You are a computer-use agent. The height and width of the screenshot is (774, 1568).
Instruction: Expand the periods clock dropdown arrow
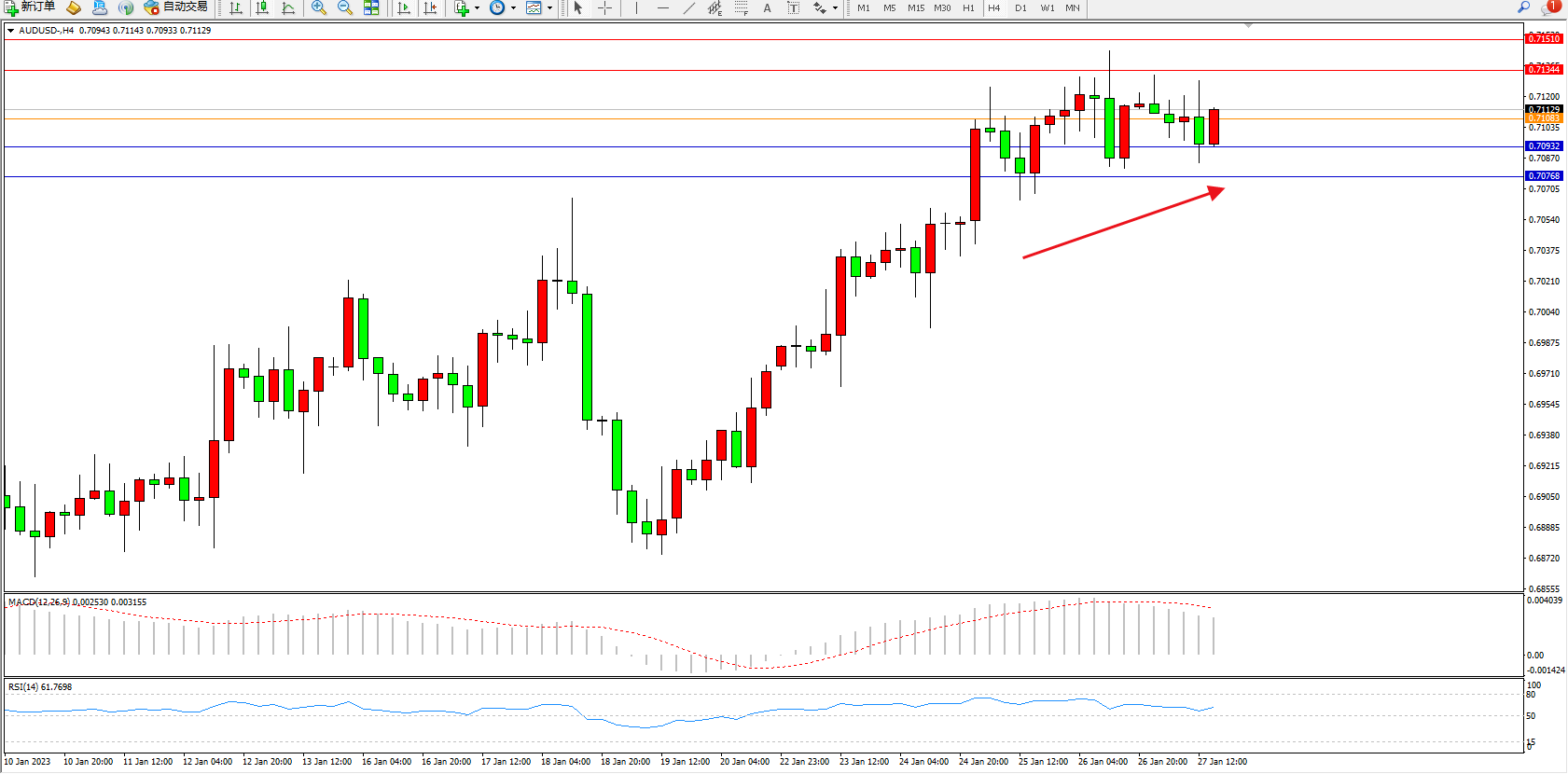pos(513,7)
